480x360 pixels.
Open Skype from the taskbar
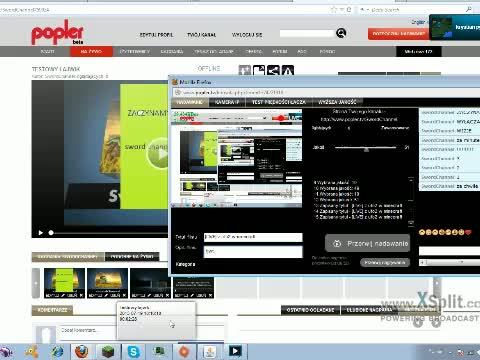pyautogui.click(x=134, y=352)
